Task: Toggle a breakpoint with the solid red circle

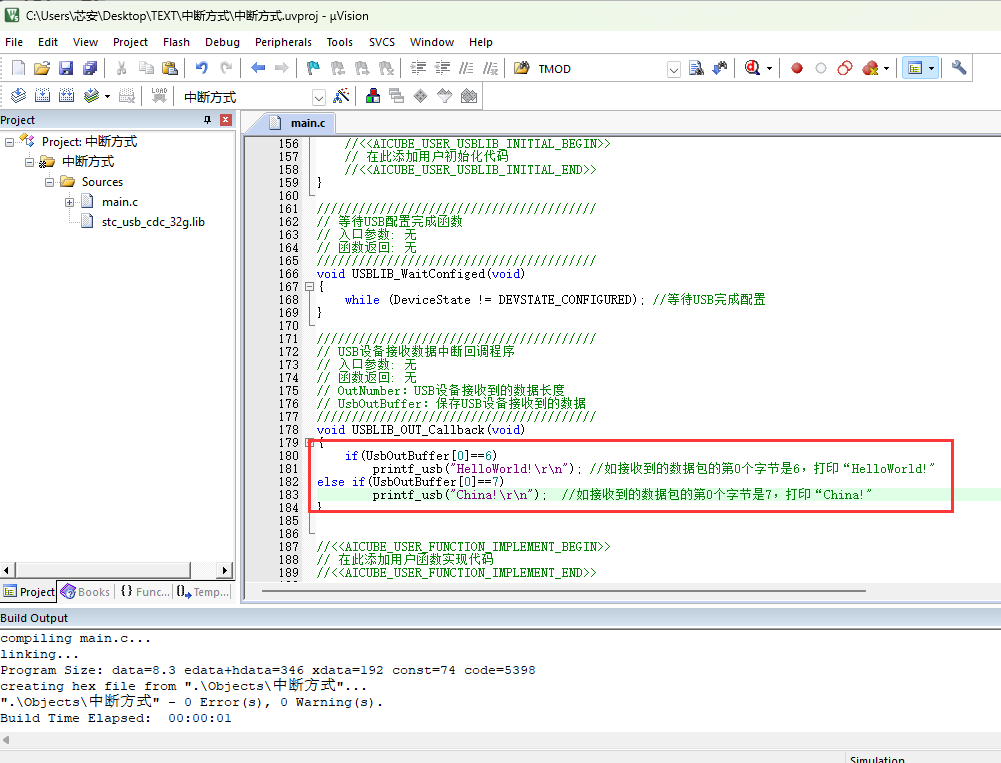Action: tap(797, 68)
